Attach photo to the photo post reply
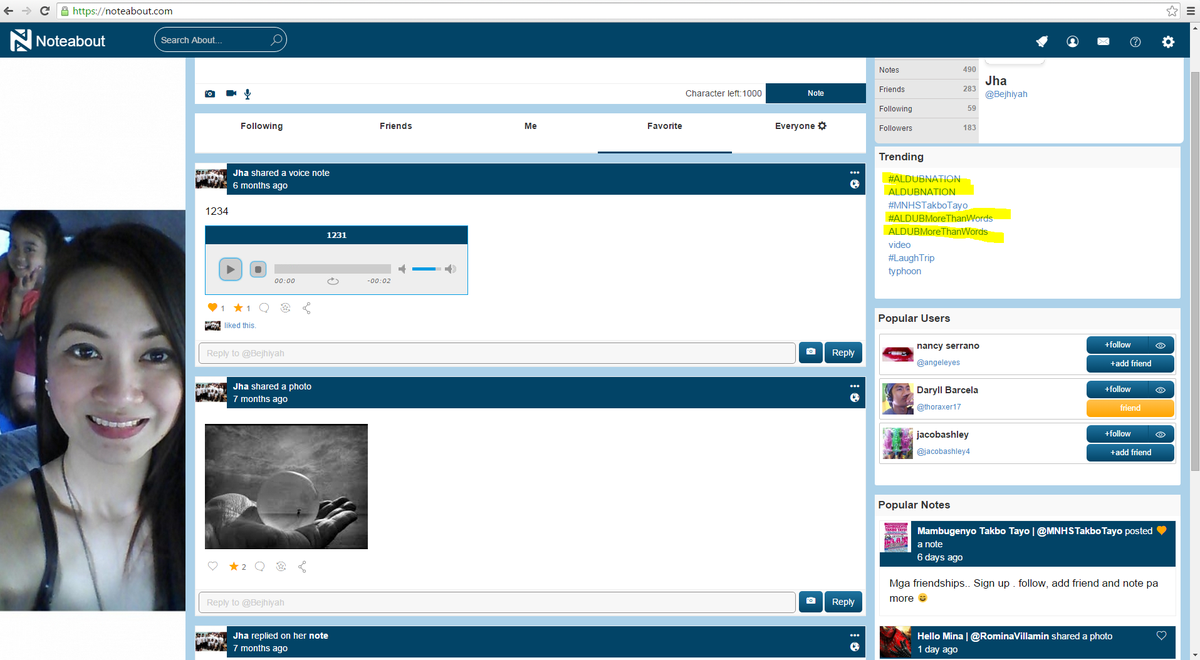This screenshot has width=1200, height=660. point(810,601)
